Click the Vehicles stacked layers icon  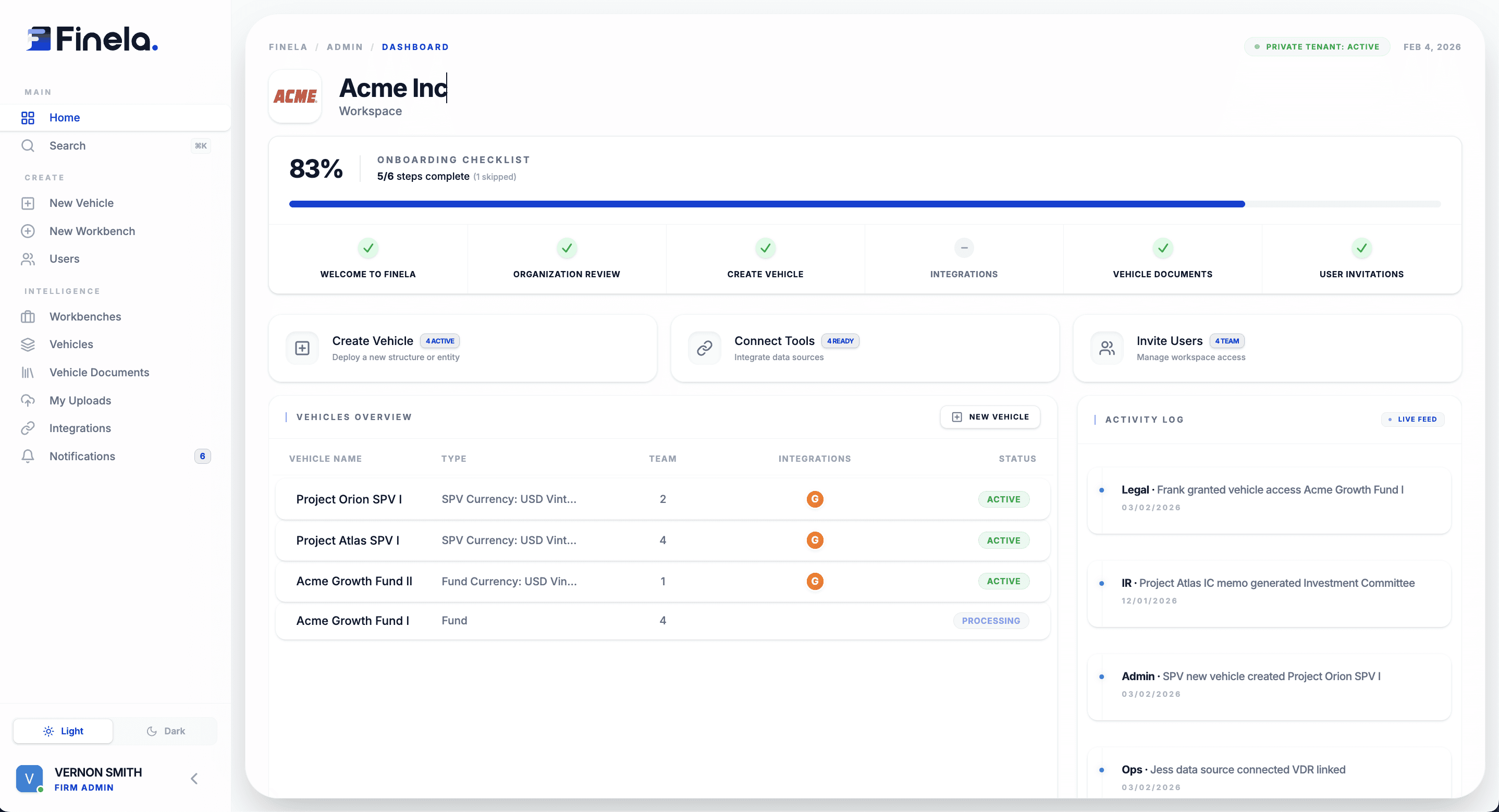(x=27, y=345)
